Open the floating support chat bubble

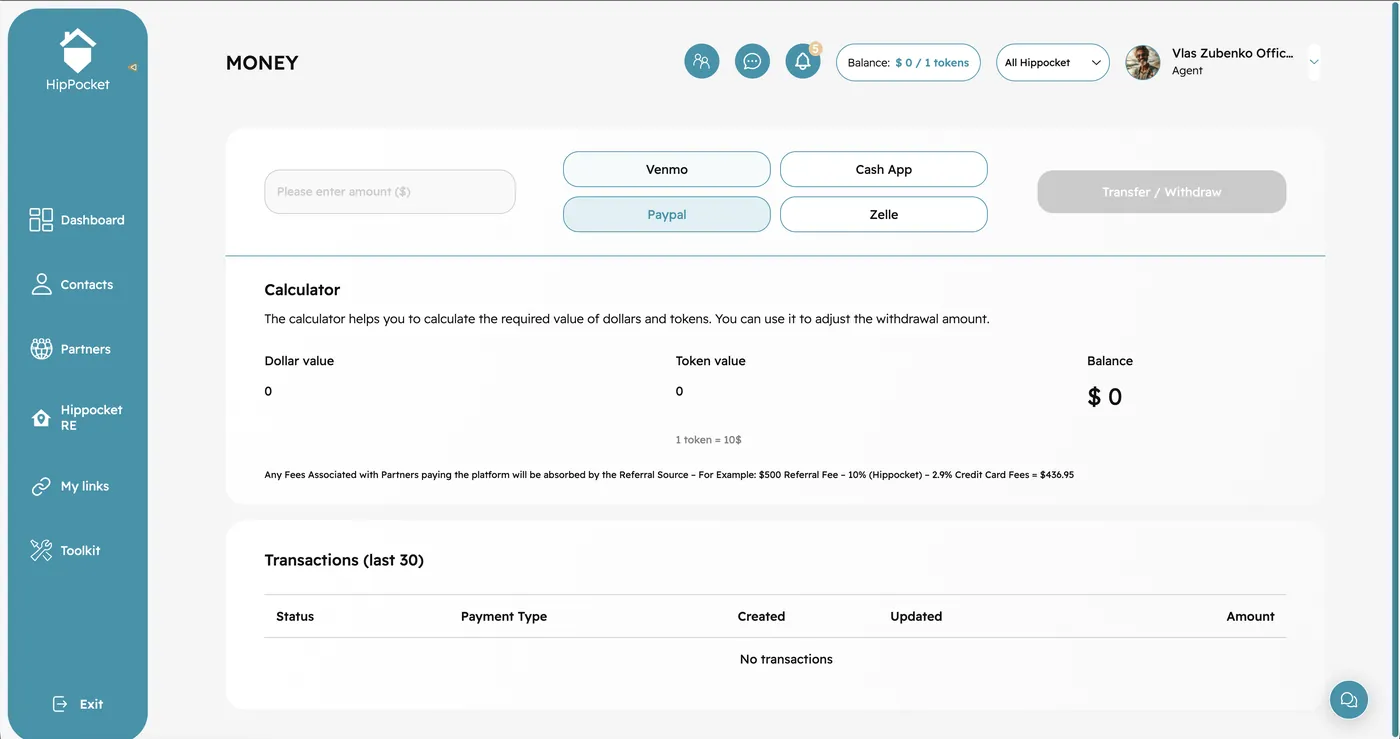point(1349,700)
